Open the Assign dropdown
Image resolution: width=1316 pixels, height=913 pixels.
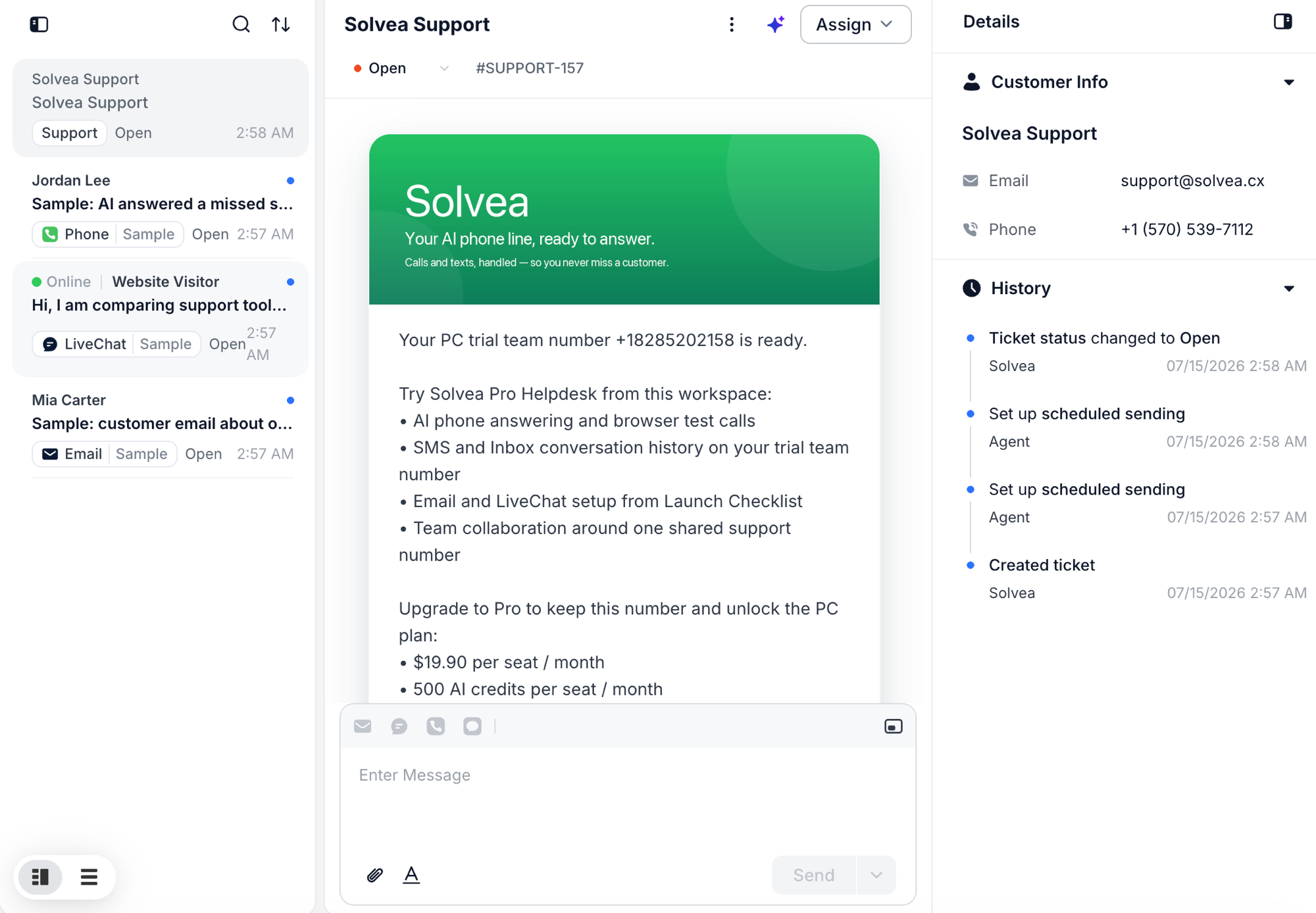855,24
